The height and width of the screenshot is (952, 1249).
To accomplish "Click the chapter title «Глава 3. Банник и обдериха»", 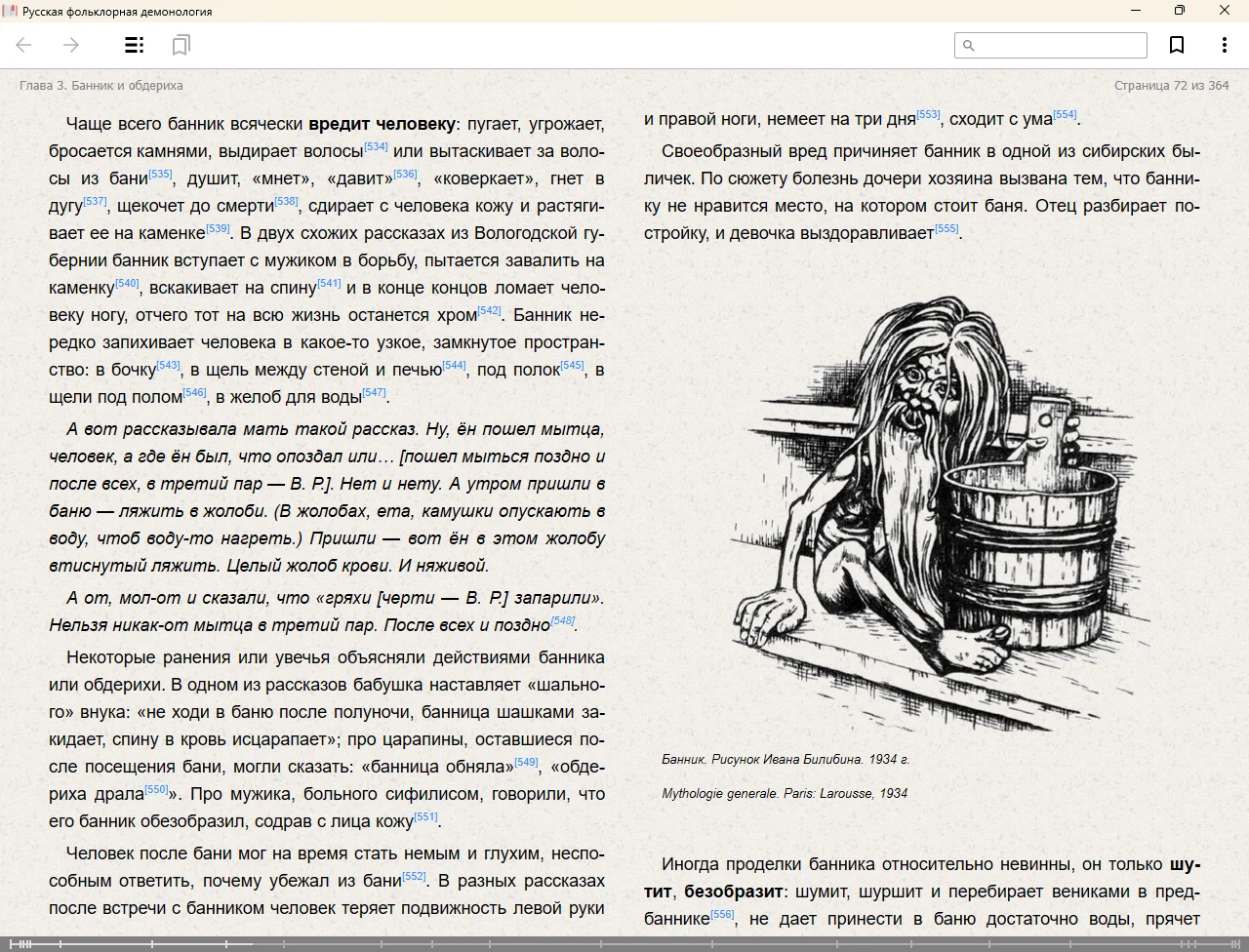I will pyautogui.click(x=101, y=86).
